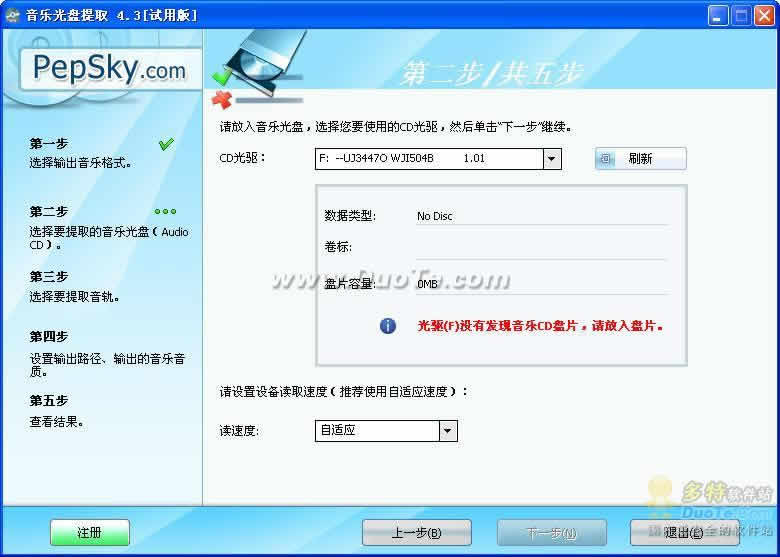Click the 自适应 read speed field
780x557 pixels.
[x=386, y=431]
